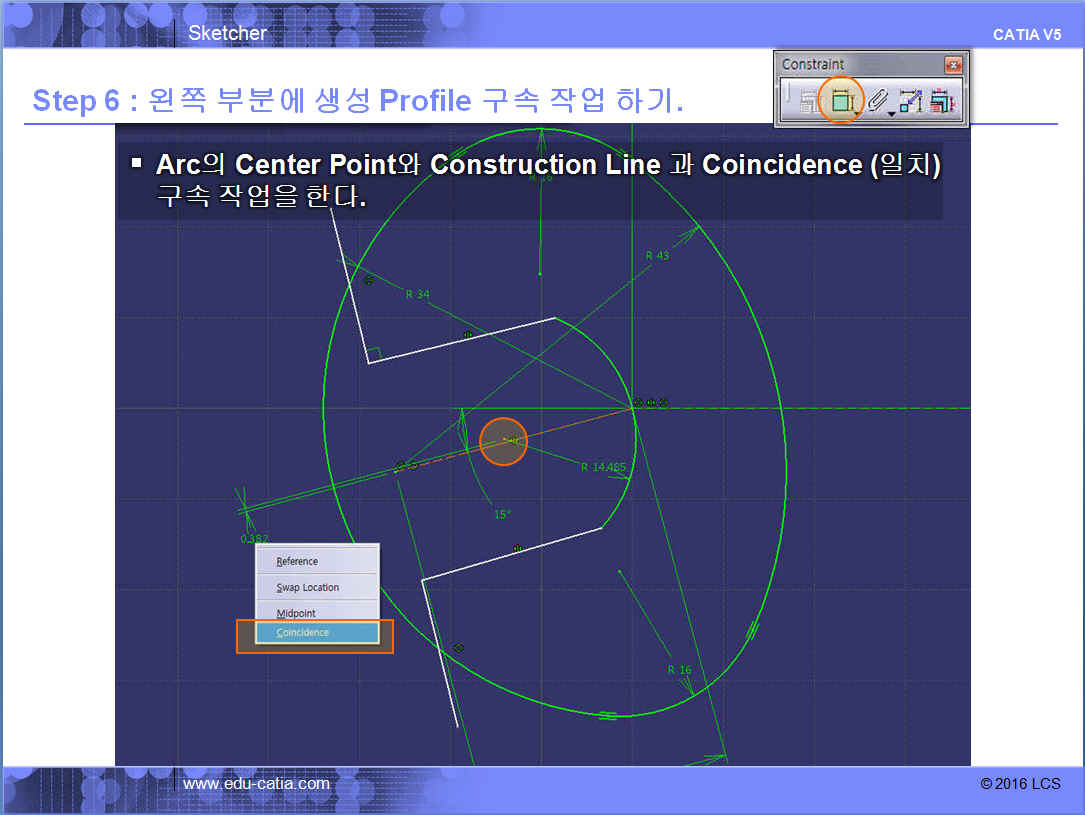The height and width of the screenshot is (815, 1085).
Task: Select Reference in the context menu
Action: click(297, 561)
